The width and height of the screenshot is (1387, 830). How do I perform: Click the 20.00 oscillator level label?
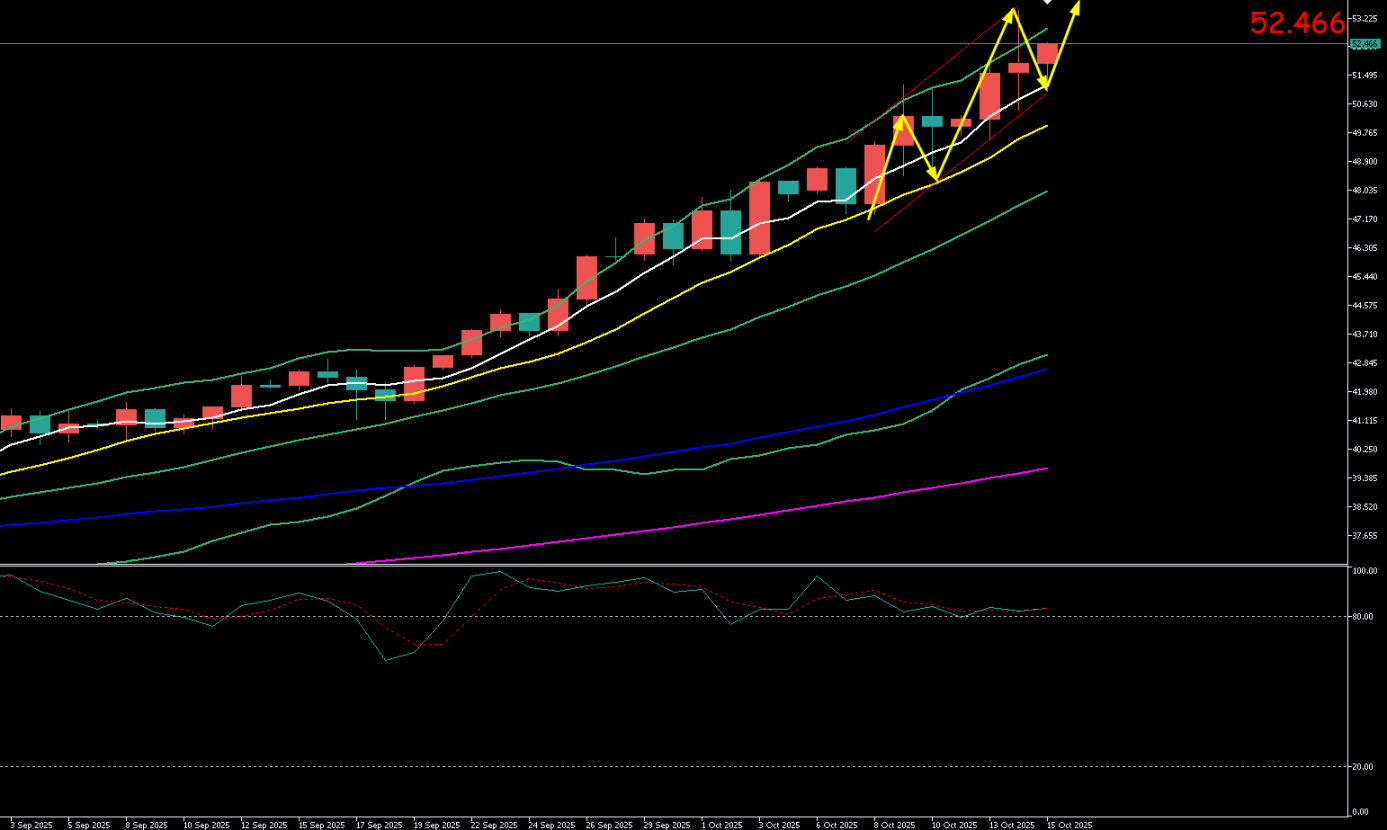(1364, 767)
